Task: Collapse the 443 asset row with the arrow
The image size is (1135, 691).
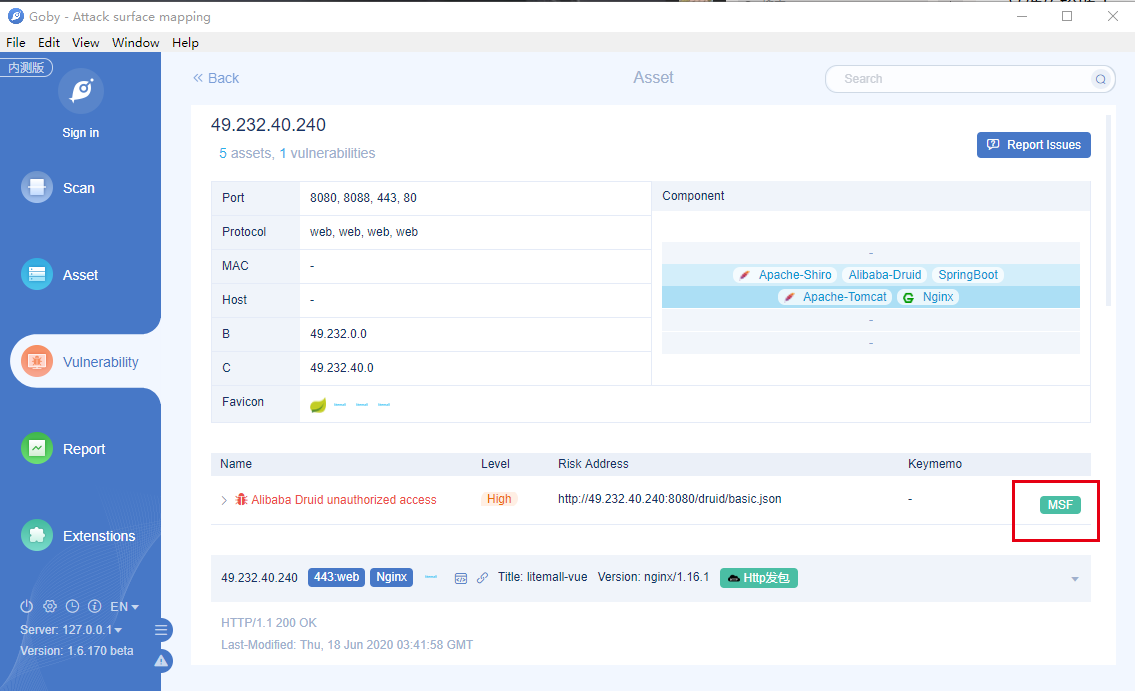Action: click(1075, 579)
